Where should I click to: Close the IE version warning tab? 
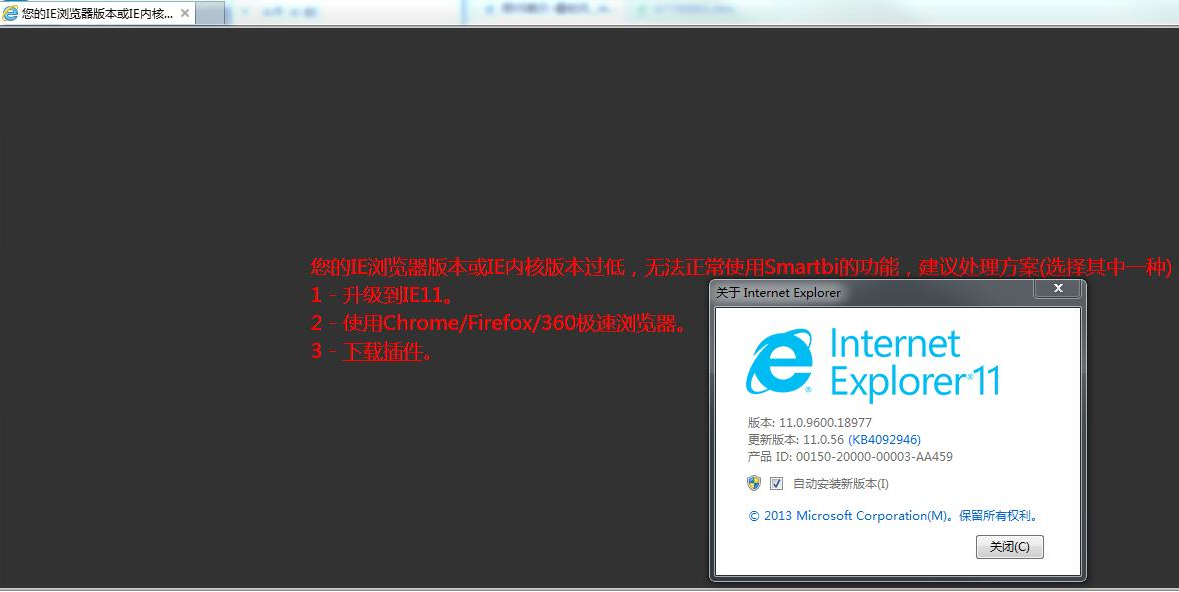(x=185, y=13)
